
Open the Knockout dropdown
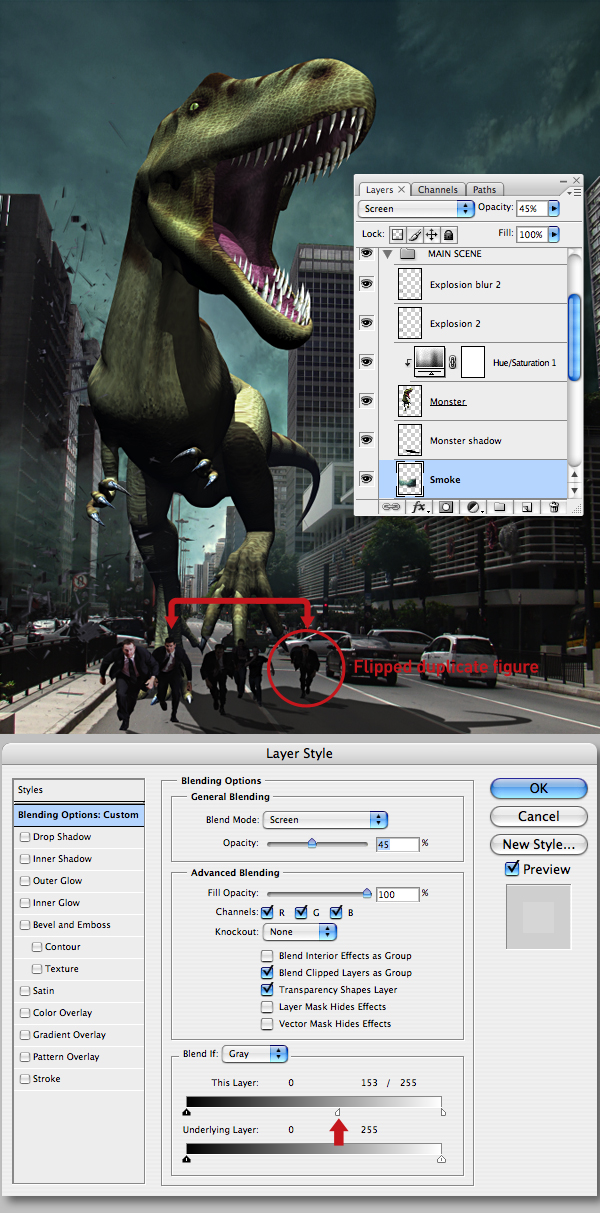tap(300, 931)
